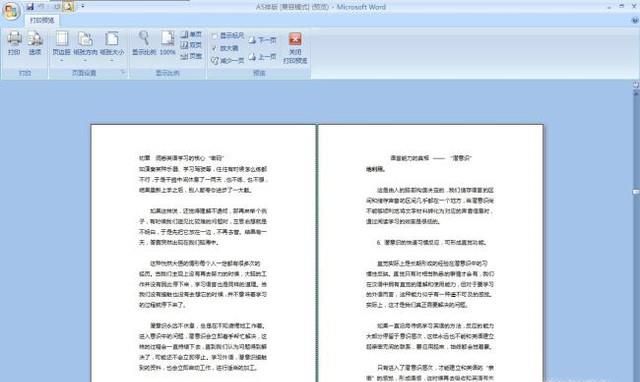Set zoom to 100%
640x382 pixels.
(167, 43)
